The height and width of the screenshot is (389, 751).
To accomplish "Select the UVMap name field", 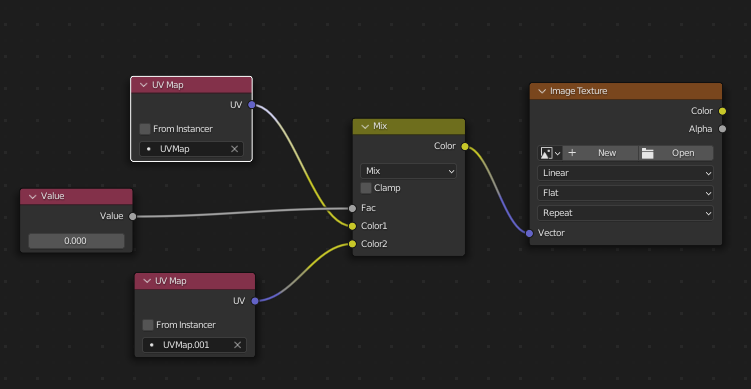I will pyautogui.click(x=192, y=149).
